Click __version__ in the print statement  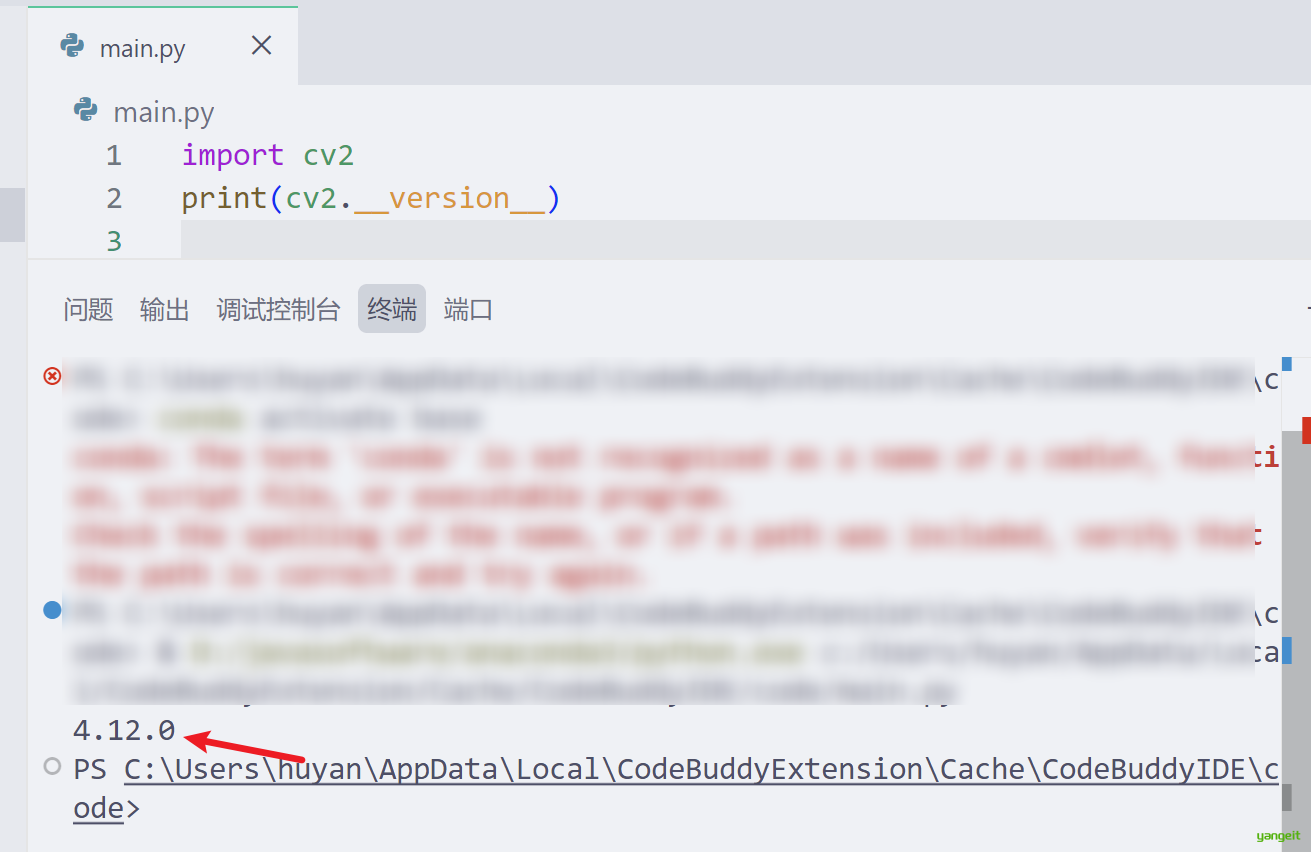click(450, 198)
